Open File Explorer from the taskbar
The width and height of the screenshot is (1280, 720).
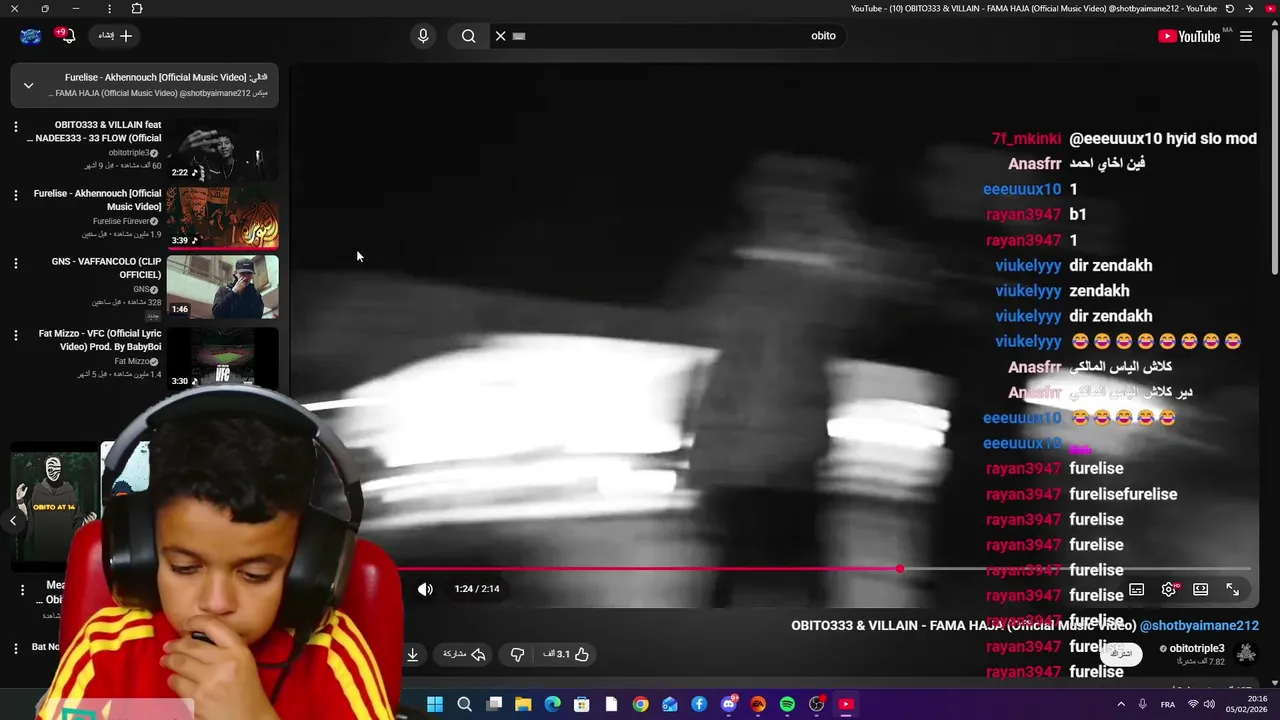(x=523, y=704)
